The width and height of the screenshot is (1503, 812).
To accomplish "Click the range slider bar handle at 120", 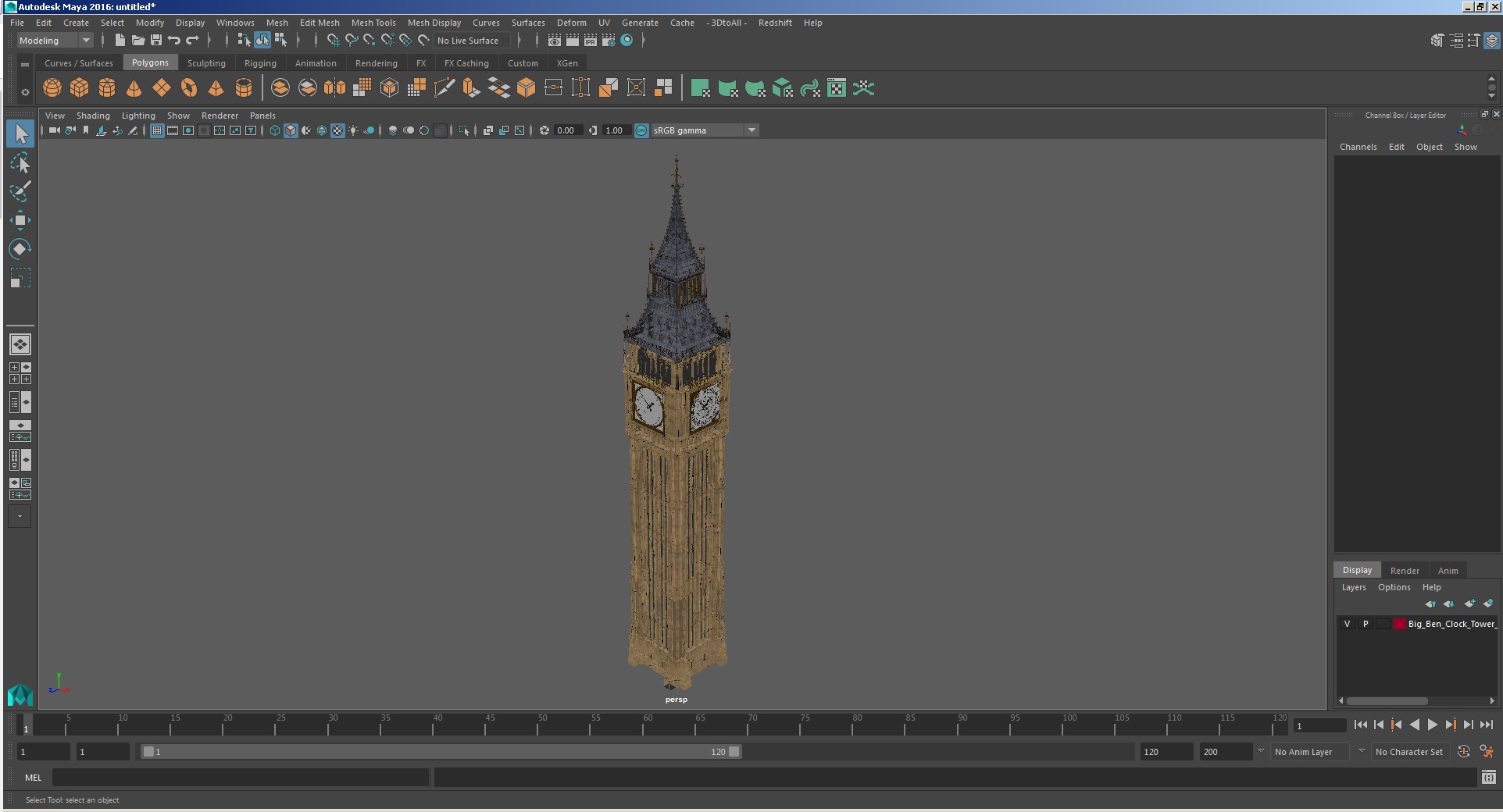I will click(x=734, y=752).
